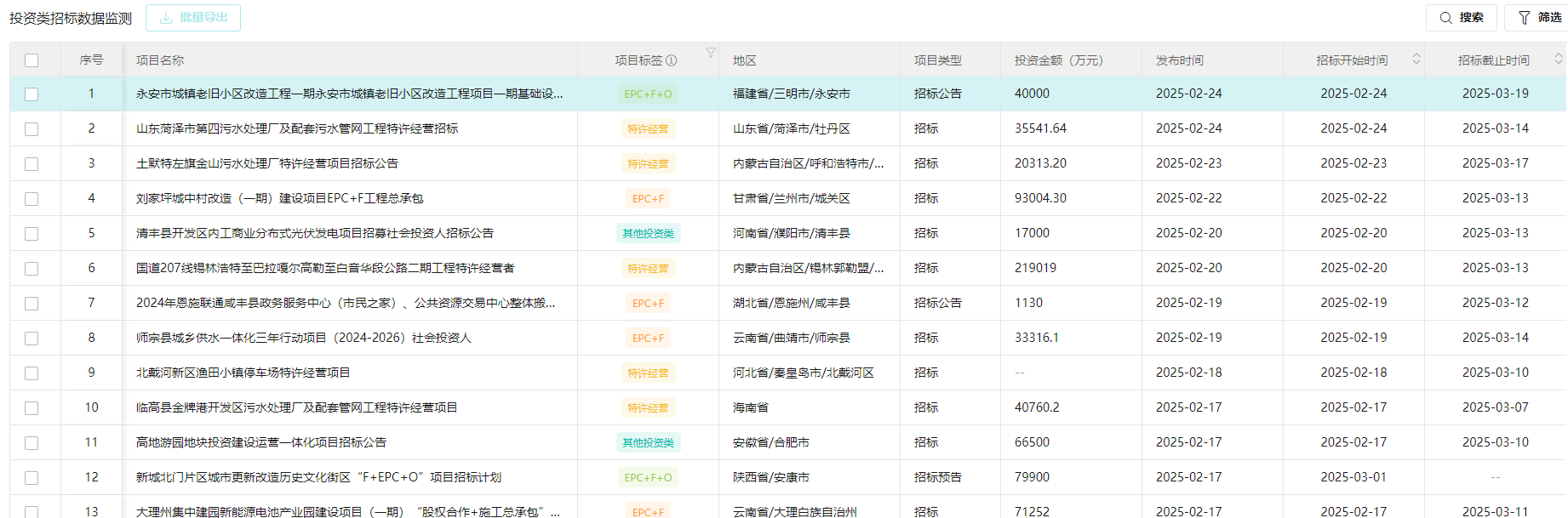Click the magnifier 搜索 button
The width and height of the screenshot is (1568, 518).
1461,18
